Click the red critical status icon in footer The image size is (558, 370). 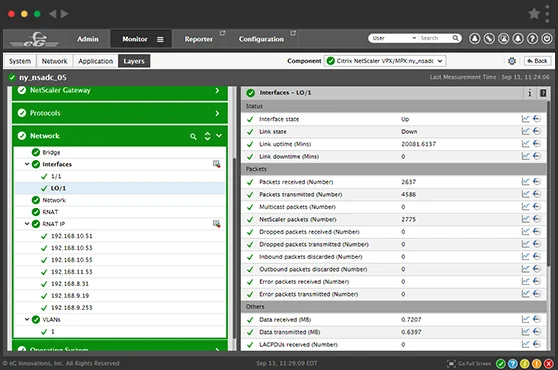[549, 364]
